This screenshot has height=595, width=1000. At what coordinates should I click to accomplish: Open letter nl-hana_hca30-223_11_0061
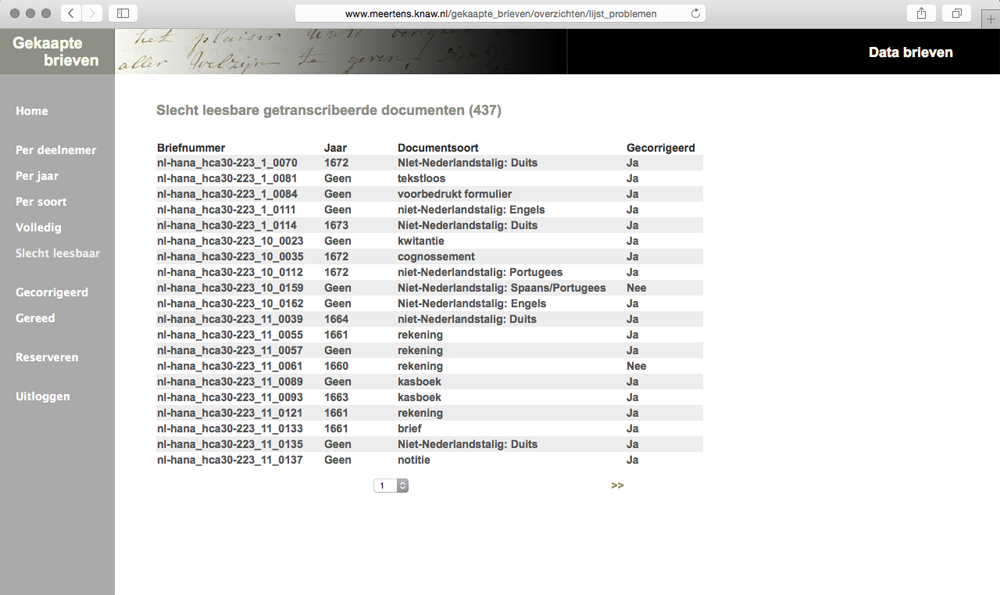click(229, 366)
